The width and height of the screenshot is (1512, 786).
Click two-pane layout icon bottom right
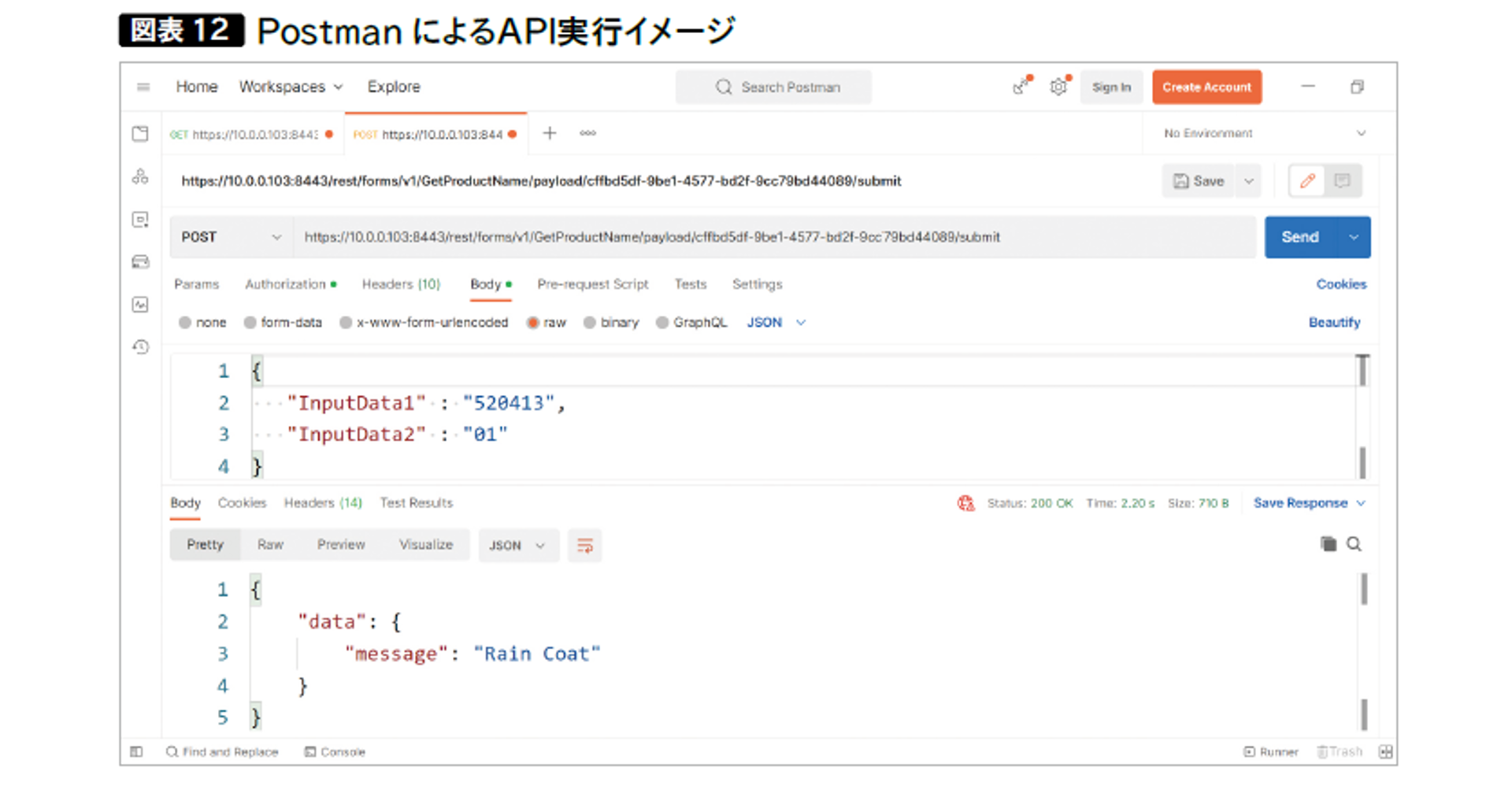point(1385,751)
